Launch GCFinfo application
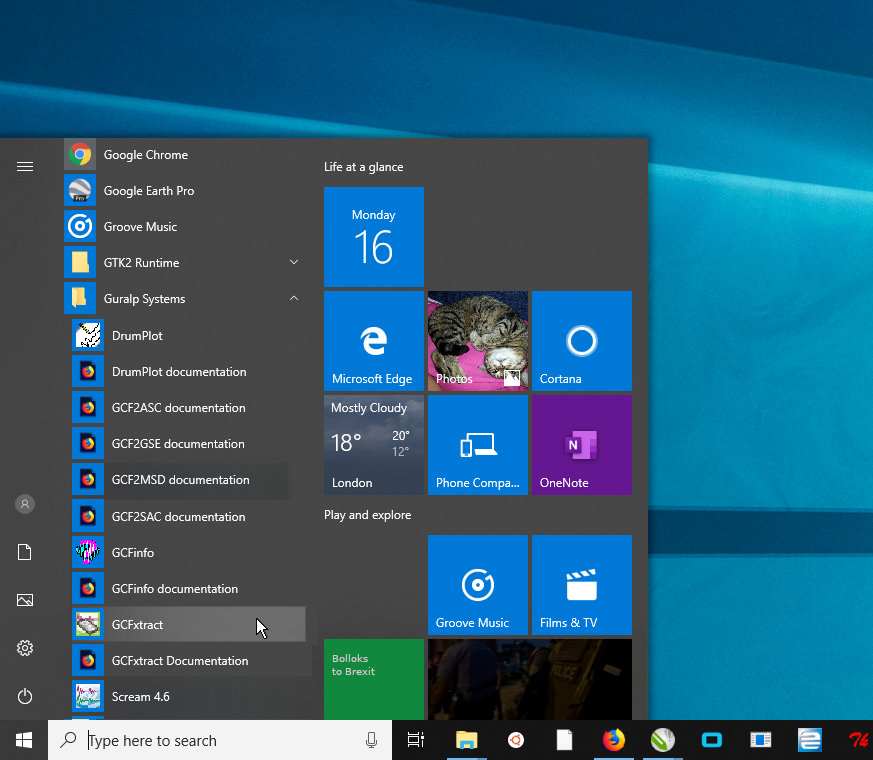This screenshot has width=873, height=760. pyautogui.click(x=188, y=552)
